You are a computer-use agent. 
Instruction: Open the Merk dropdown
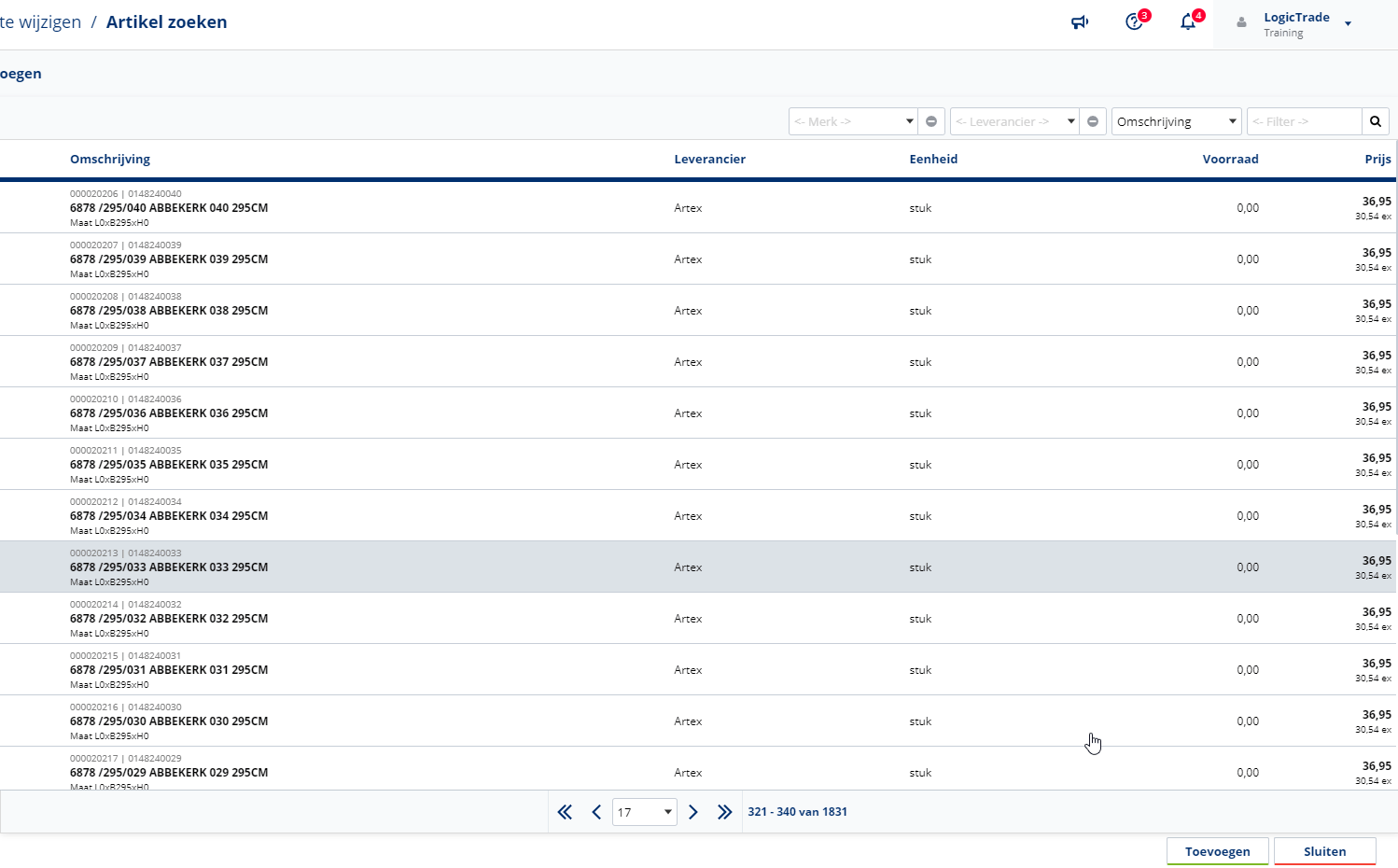click(x=853, y=121)
